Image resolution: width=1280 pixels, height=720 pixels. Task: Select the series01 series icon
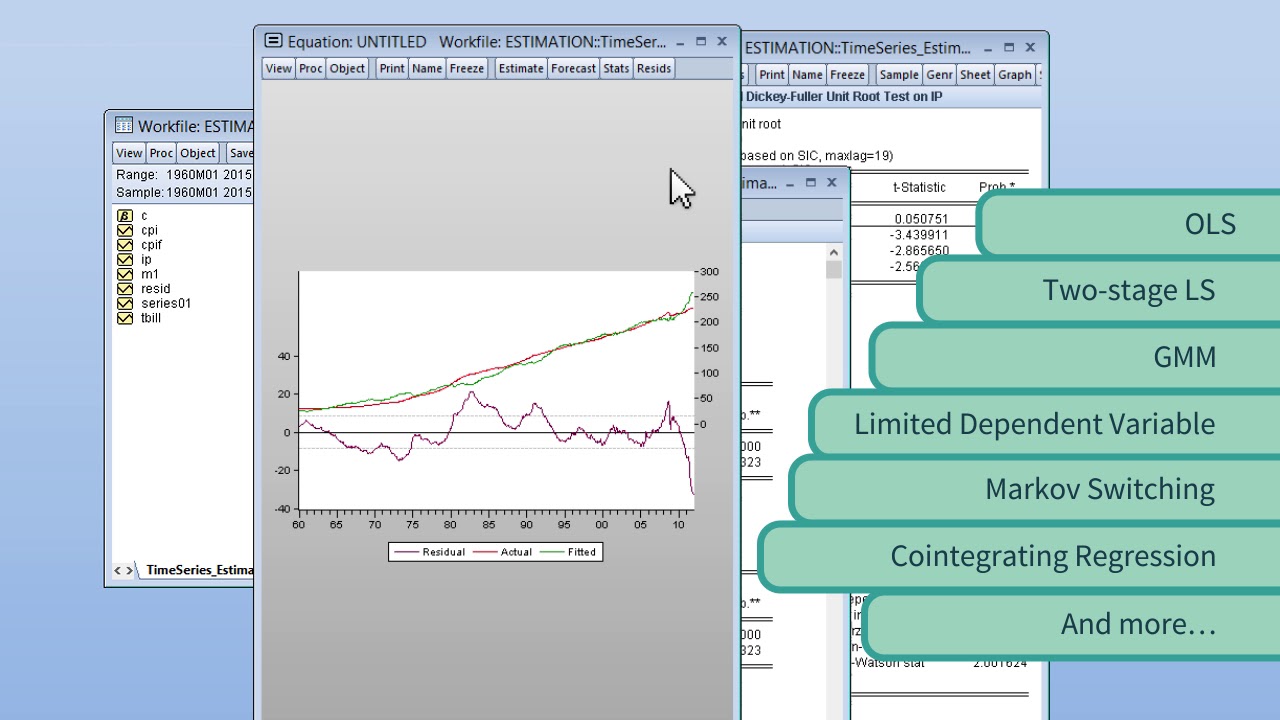[125, 304]
